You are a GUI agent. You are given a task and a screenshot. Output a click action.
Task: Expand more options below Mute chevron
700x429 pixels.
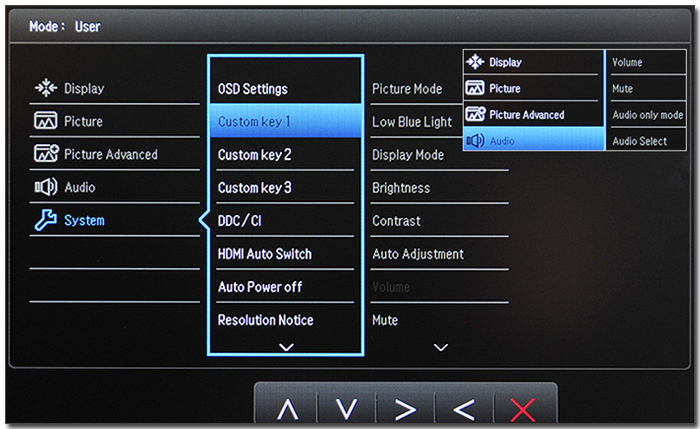coord(441,347)
